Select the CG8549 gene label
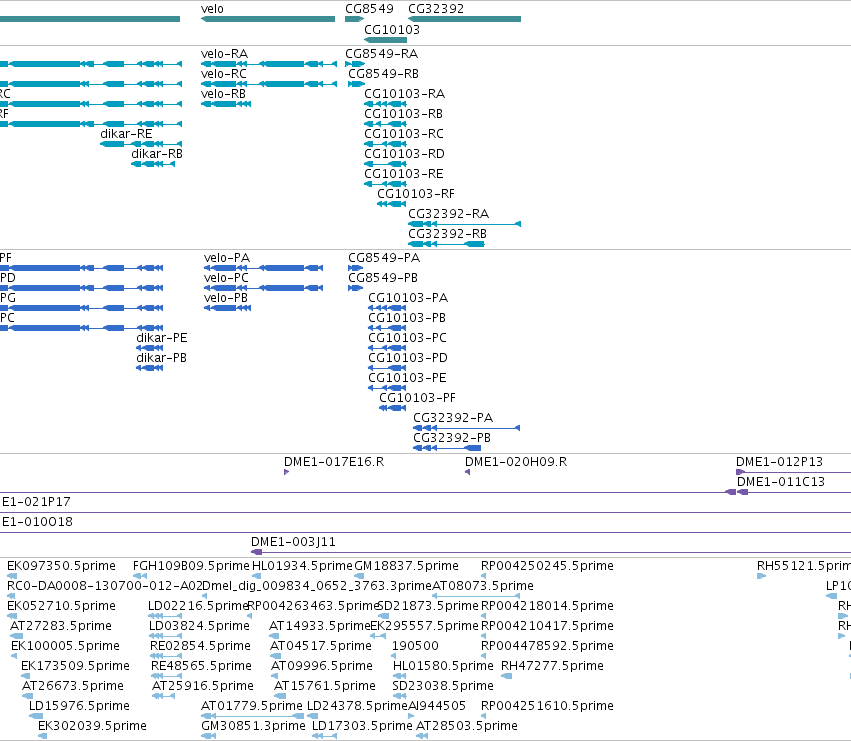Viewport: 851px width, 741px height. 369,9
